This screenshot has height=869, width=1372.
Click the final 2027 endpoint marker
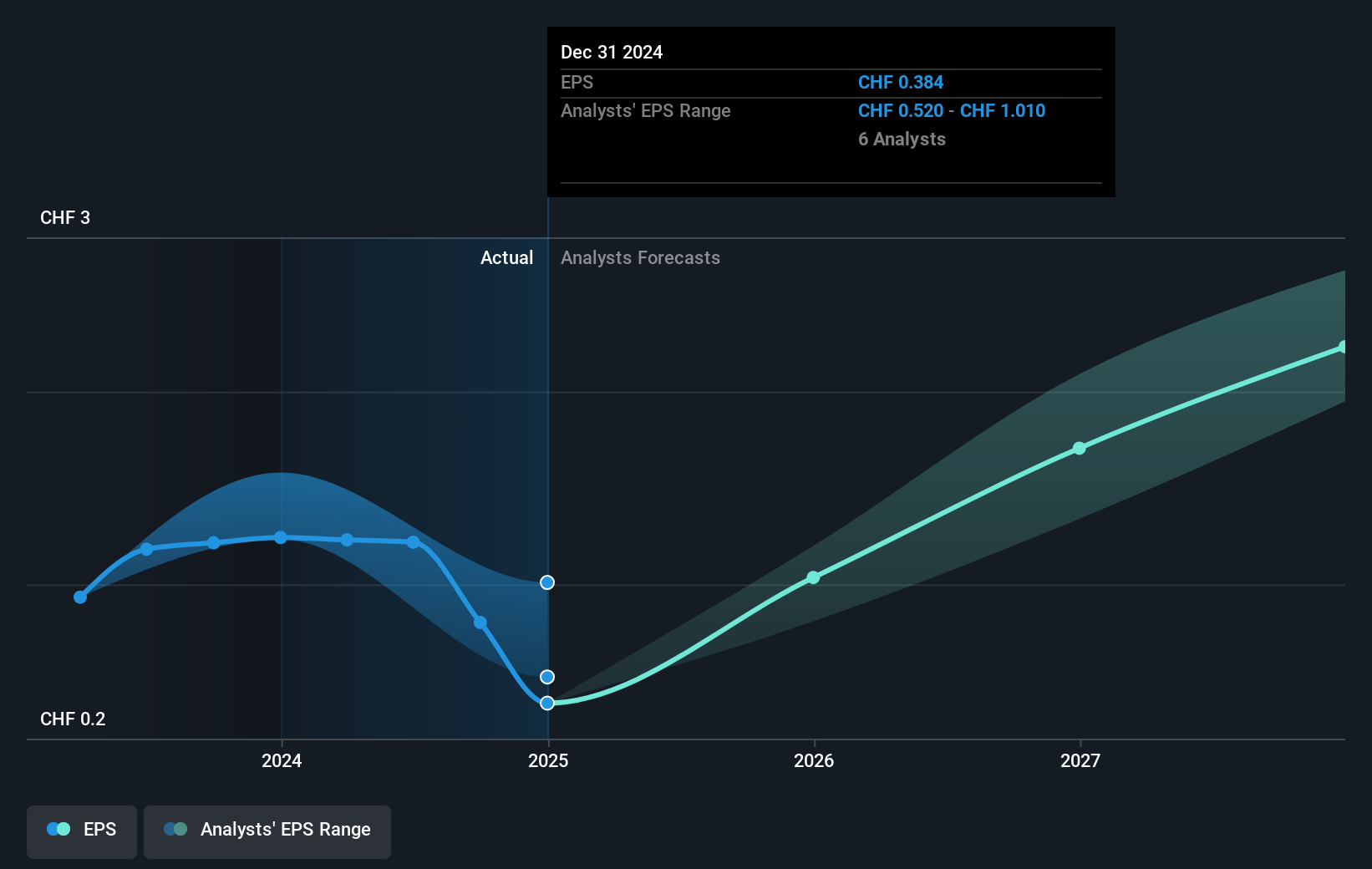point(1344,346)
